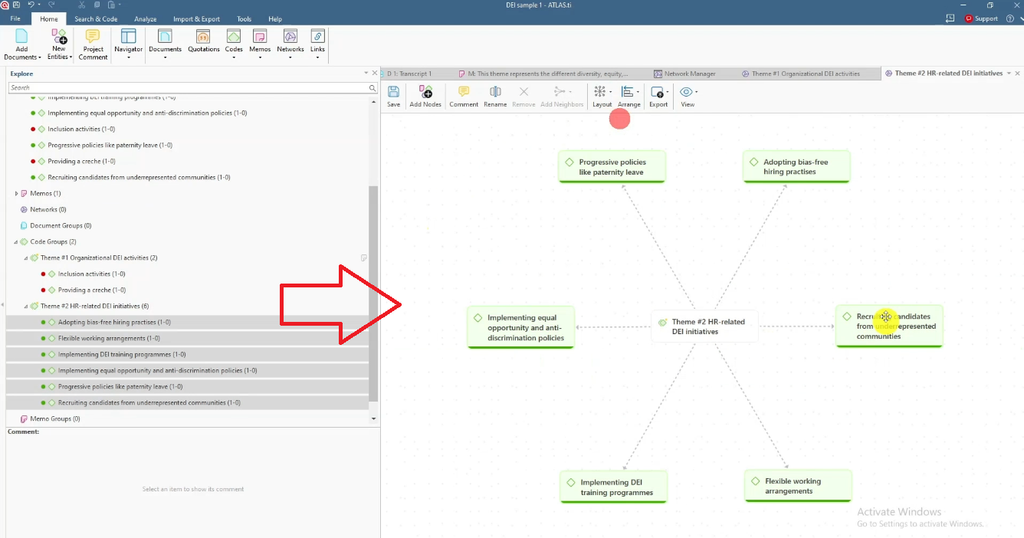This screenshot has height=538, width=1024.
Task: Select Recruiting candidates row under Theme #2
Action: point(187,403)
